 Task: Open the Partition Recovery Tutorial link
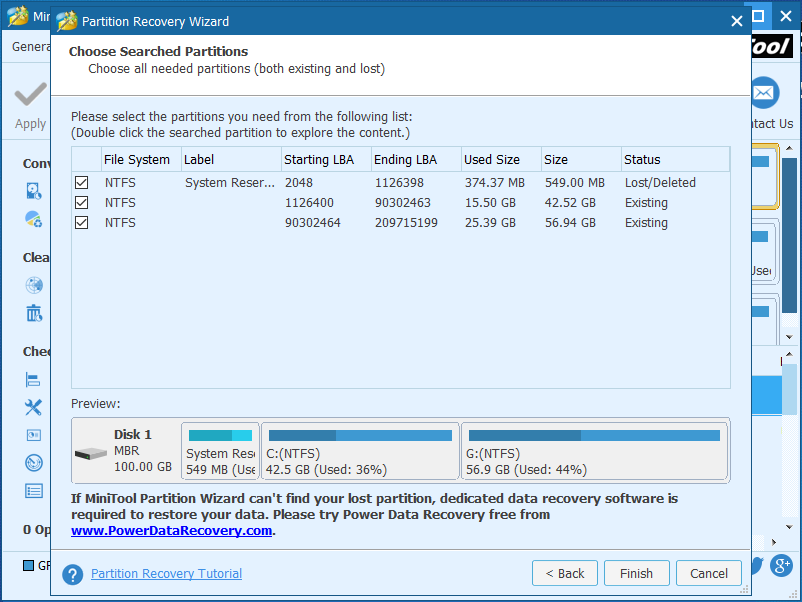click(x=166, y=573)
